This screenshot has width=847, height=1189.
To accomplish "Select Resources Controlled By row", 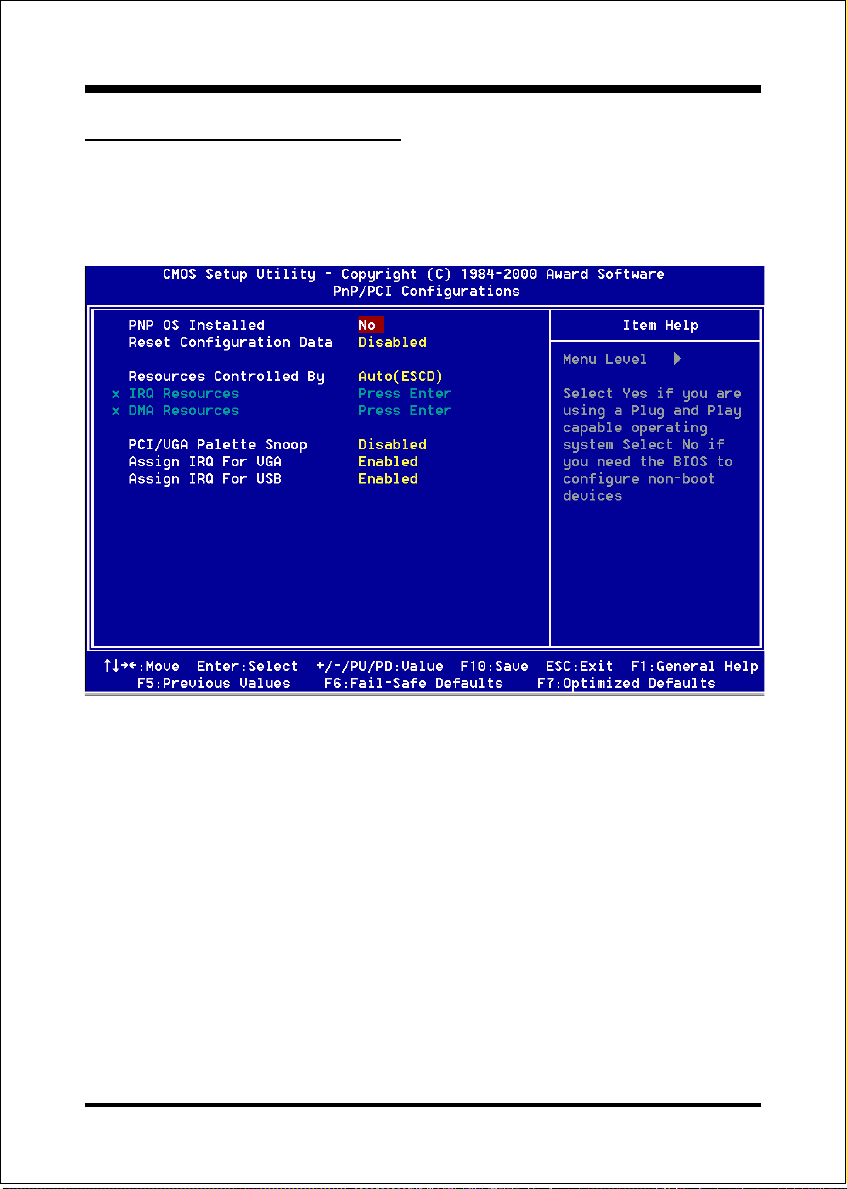I will coord(226,377).
